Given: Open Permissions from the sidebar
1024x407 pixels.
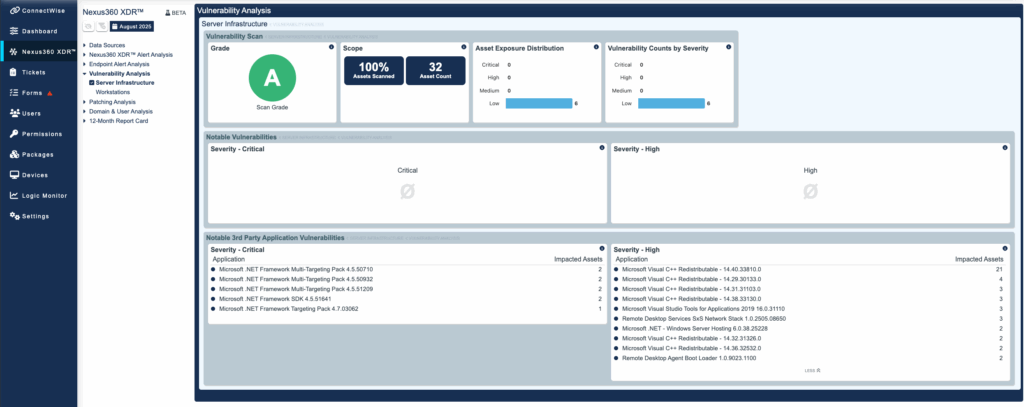Looking at the screenshot, I should pyautogui.click(x=42, y=134).
